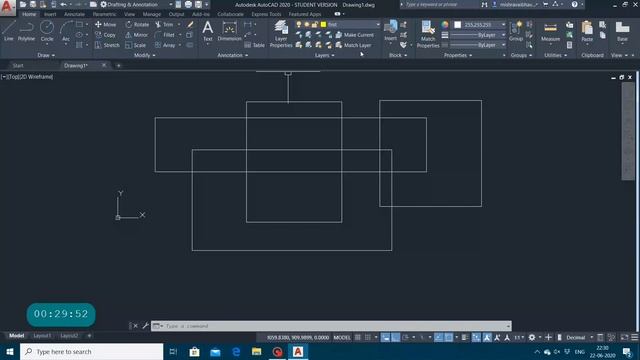Click the Copy tool
Screen dimensions: 640x360
point(106,35)
